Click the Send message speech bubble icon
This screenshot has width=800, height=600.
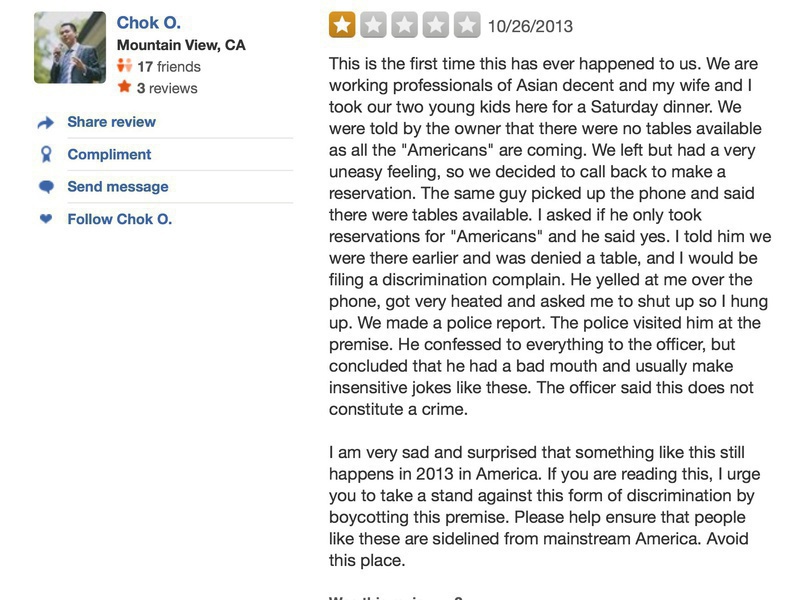45,187
